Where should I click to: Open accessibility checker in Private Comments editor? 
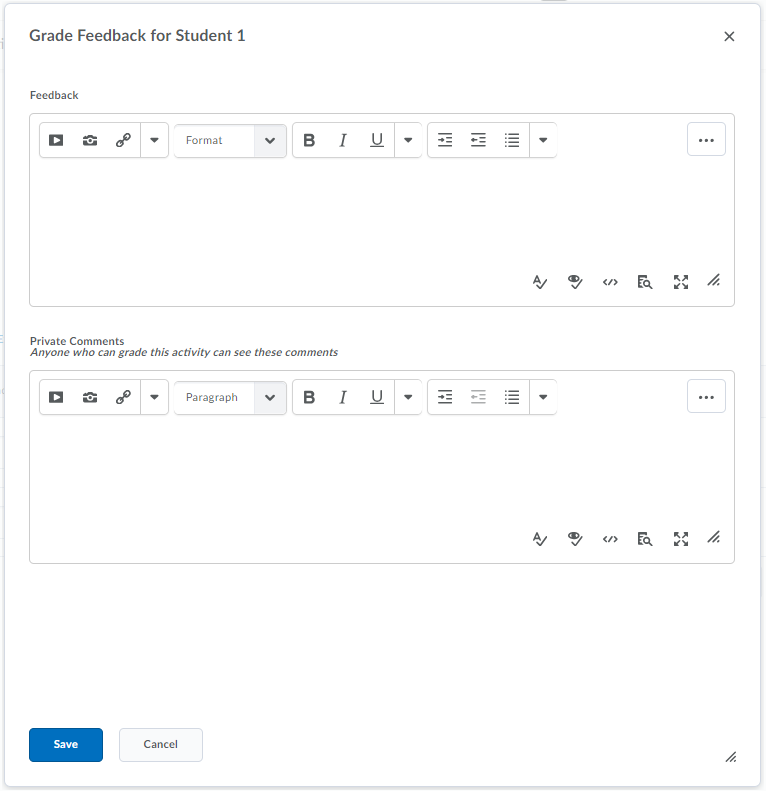[x=575, y=539]
